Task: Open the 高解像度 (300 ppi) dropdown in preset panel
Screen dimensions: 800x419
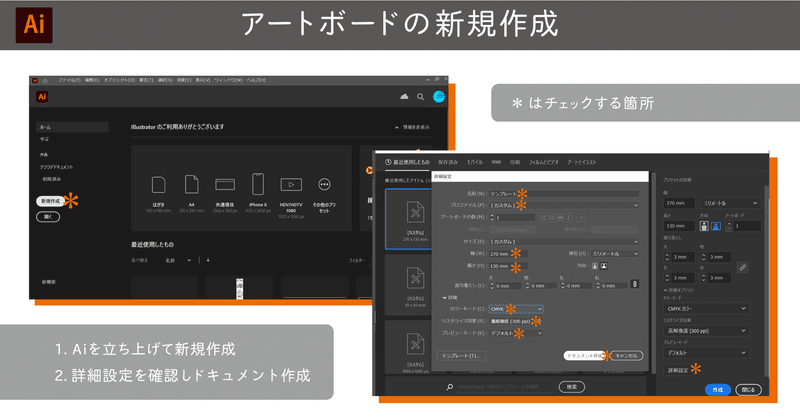Action: [x=706, y=331]
